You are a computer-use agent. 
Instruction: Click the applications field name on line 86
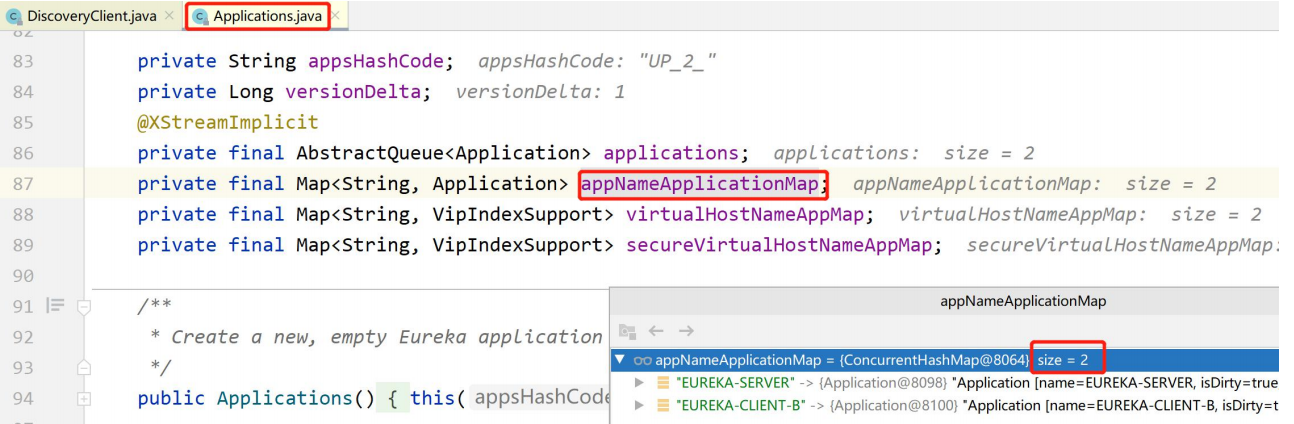(x=673, y=153)
